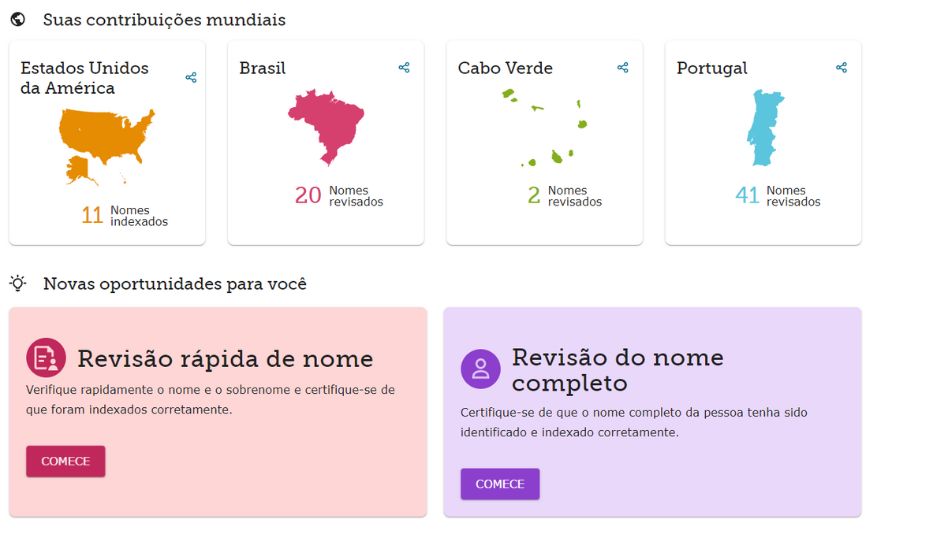Share the Cabo Verde contribution card

623,67
